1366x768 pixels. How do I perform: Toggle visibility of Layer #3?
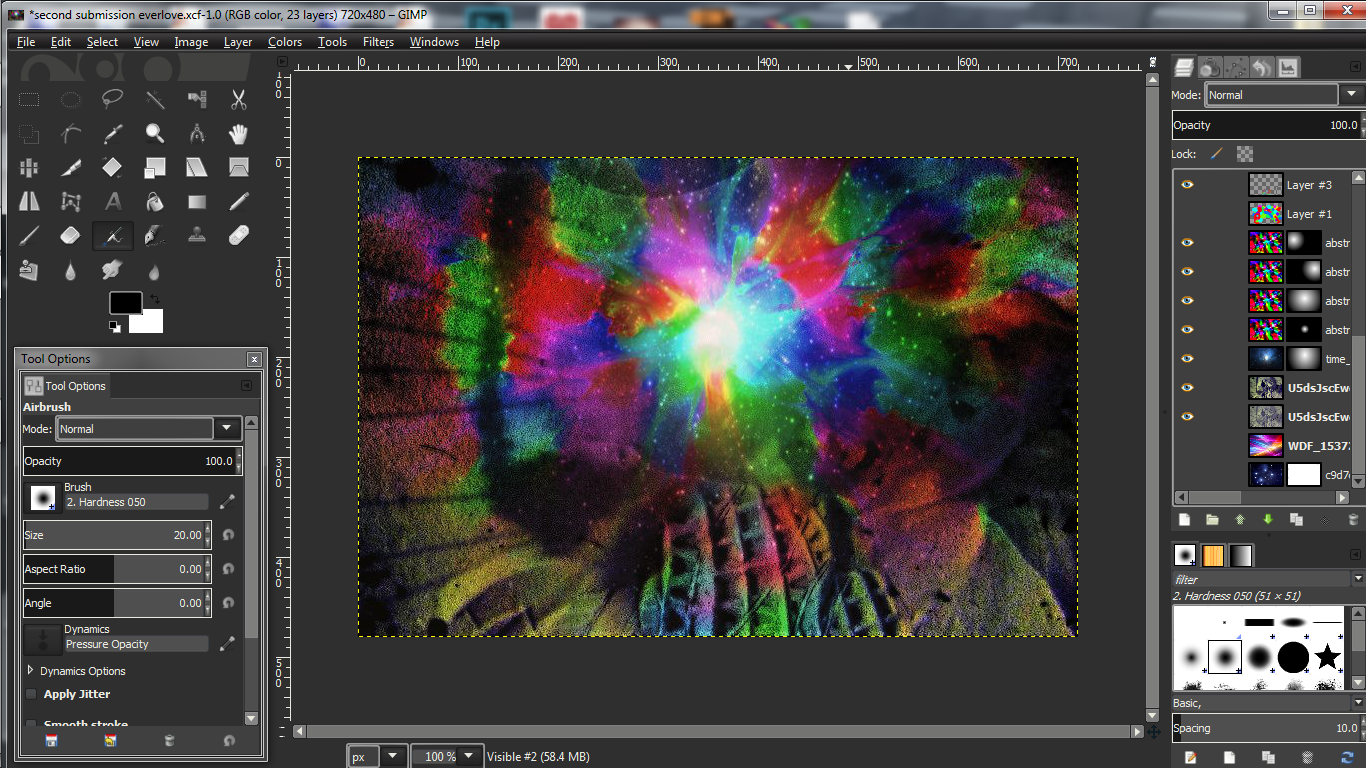coord(1187,185)
